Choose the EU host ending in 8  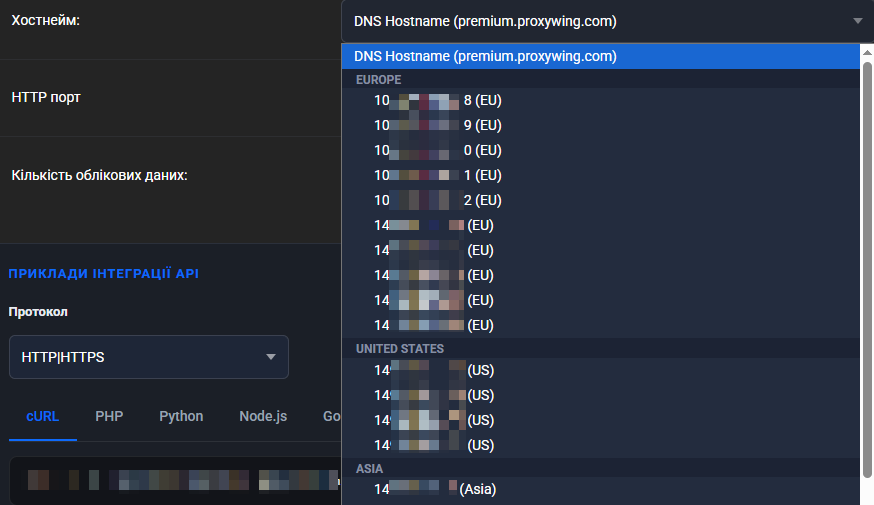point(600,100)
